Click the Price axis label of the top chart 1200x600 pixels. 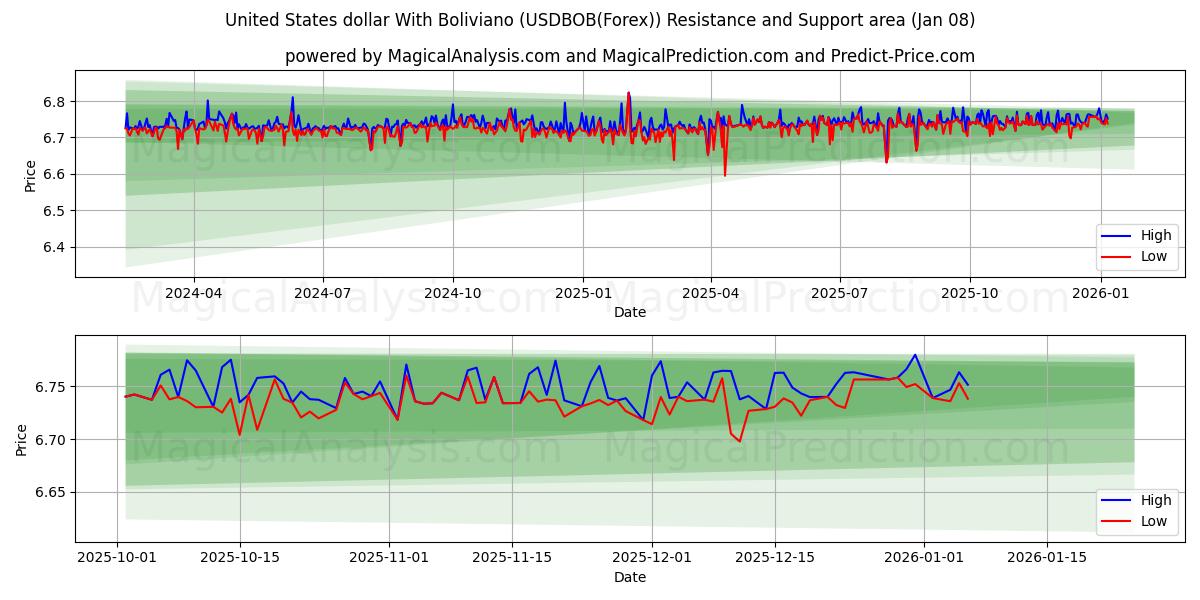pyautogui.click(x=29, y=174)
